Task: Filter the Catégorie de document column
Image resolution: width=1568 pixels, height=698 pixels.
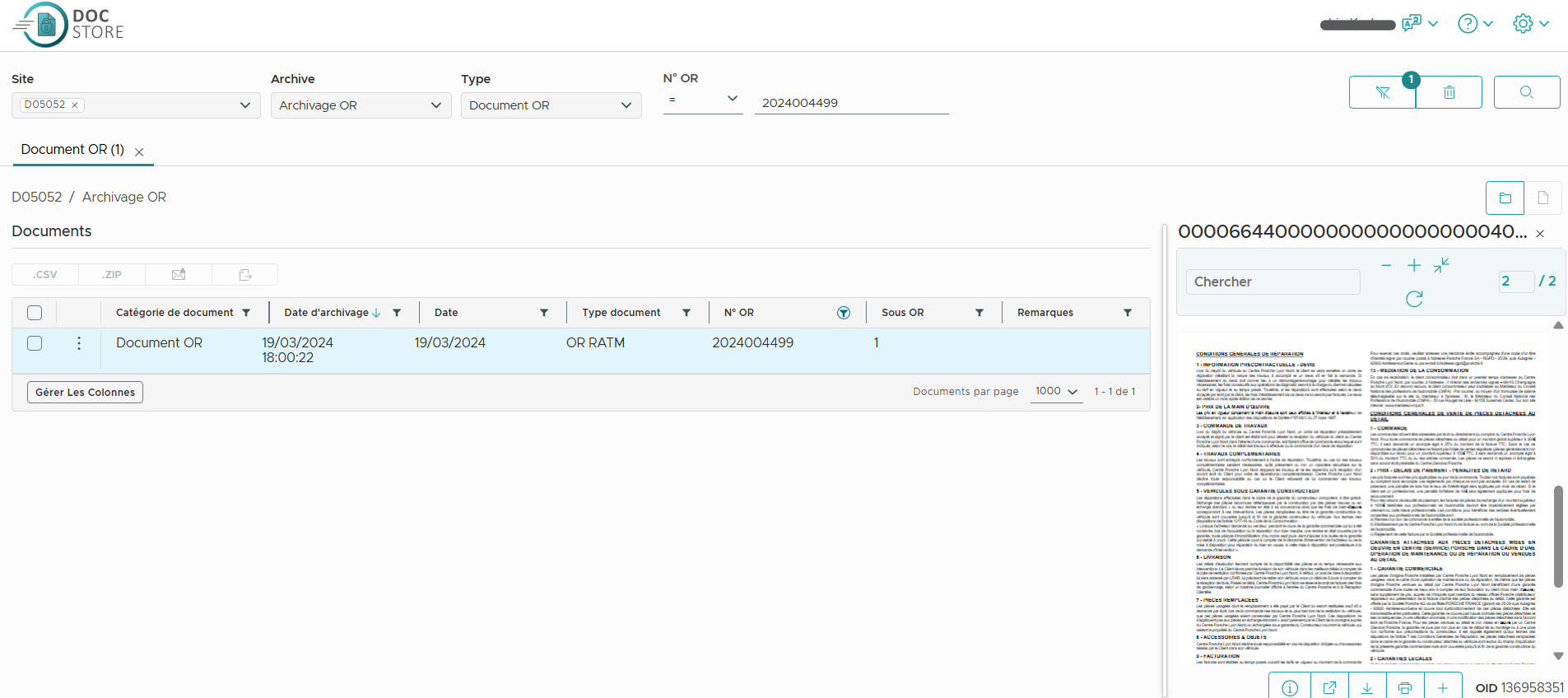Action: click(x=246, y=313)
